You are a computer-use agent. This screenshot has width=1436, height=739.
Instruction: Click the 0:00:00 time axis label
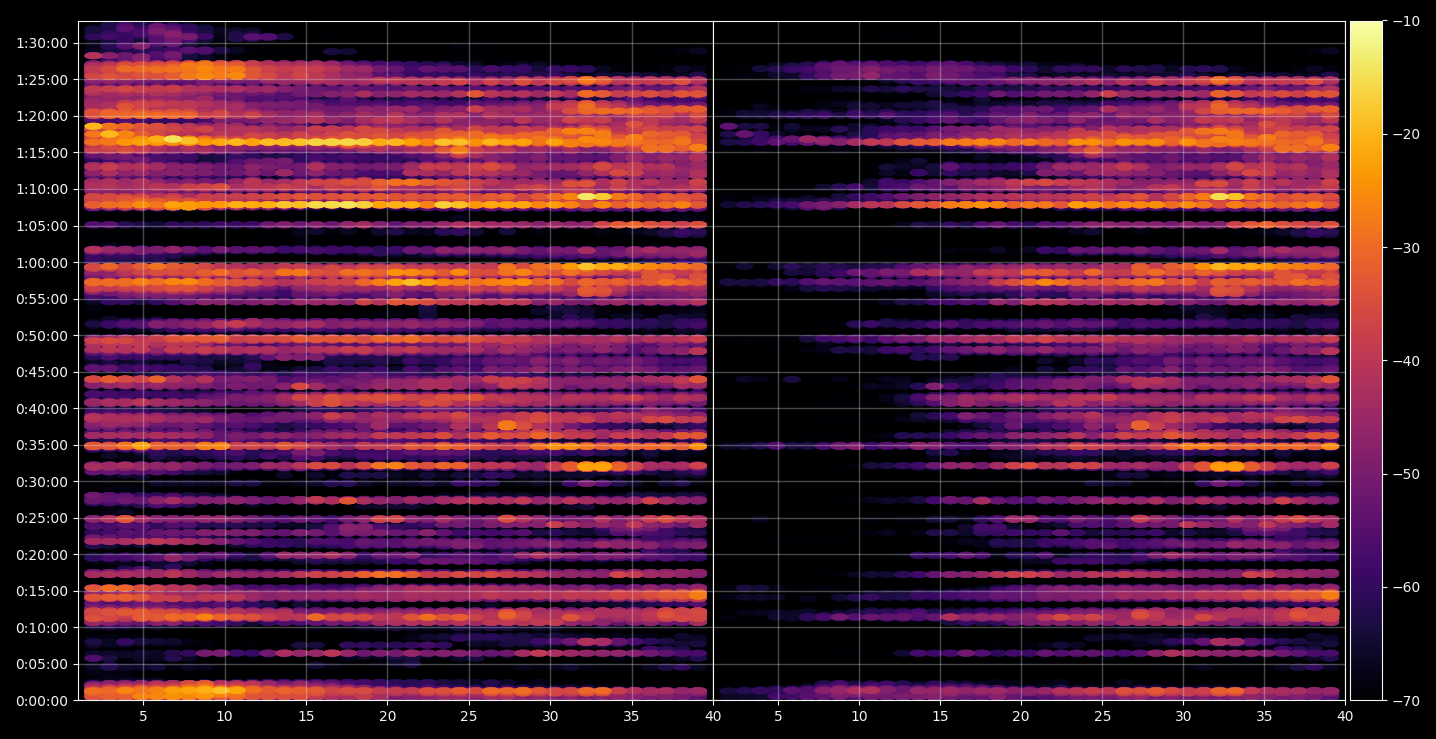43,701
